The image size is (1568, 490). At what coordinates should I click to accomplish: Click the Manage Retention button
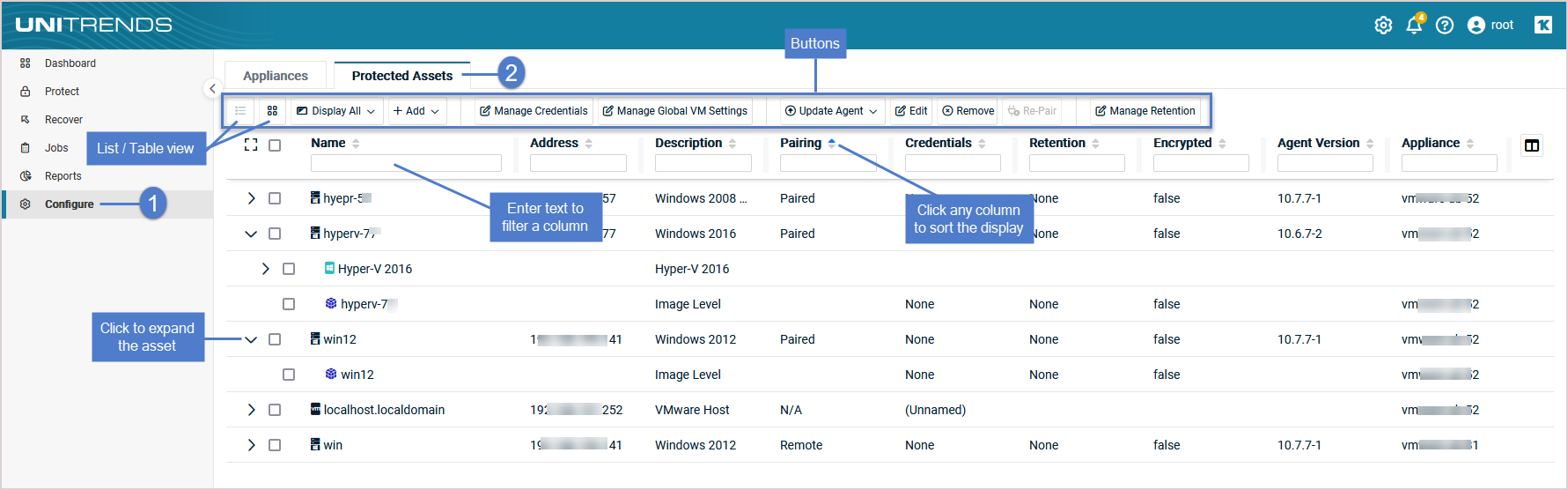(x=1145, y=111)
